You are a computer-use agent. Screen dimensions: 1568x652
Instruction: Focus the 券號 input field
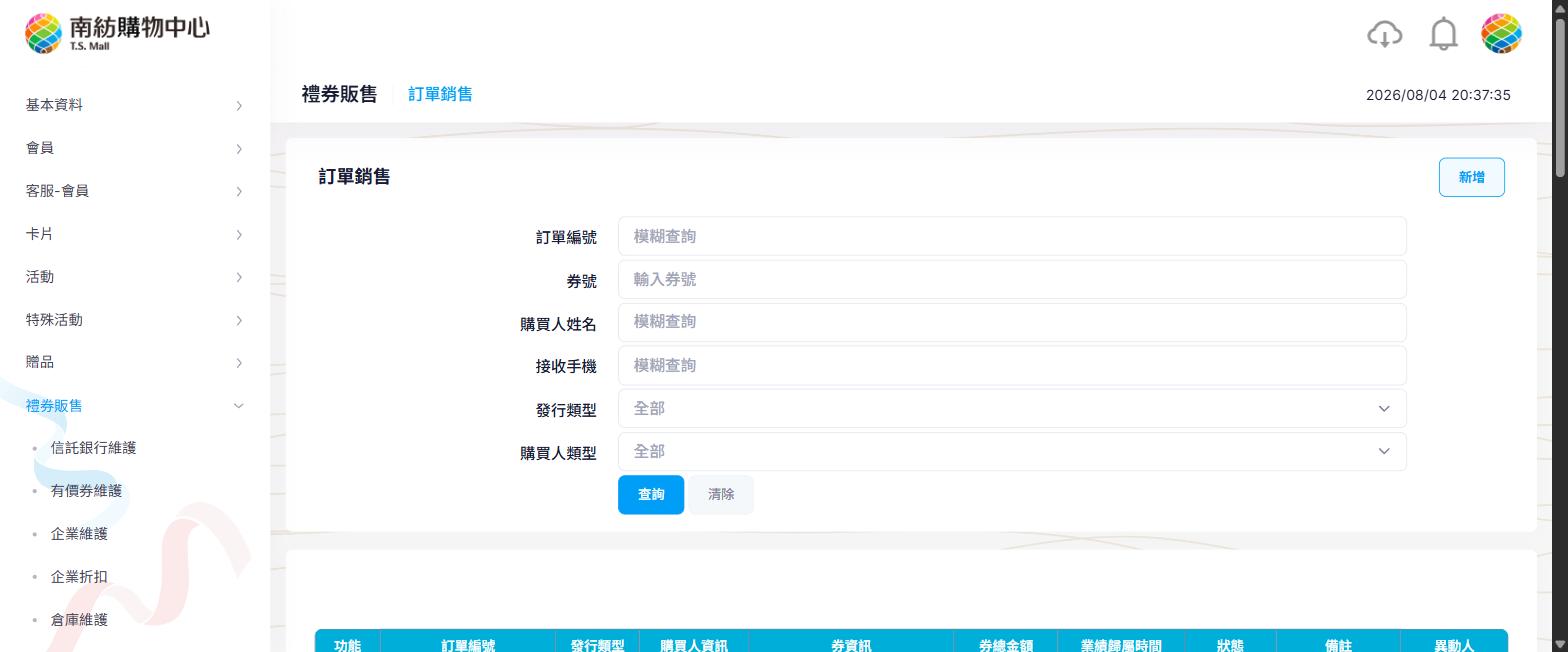pyautogui.click(x=1012, y=279)
